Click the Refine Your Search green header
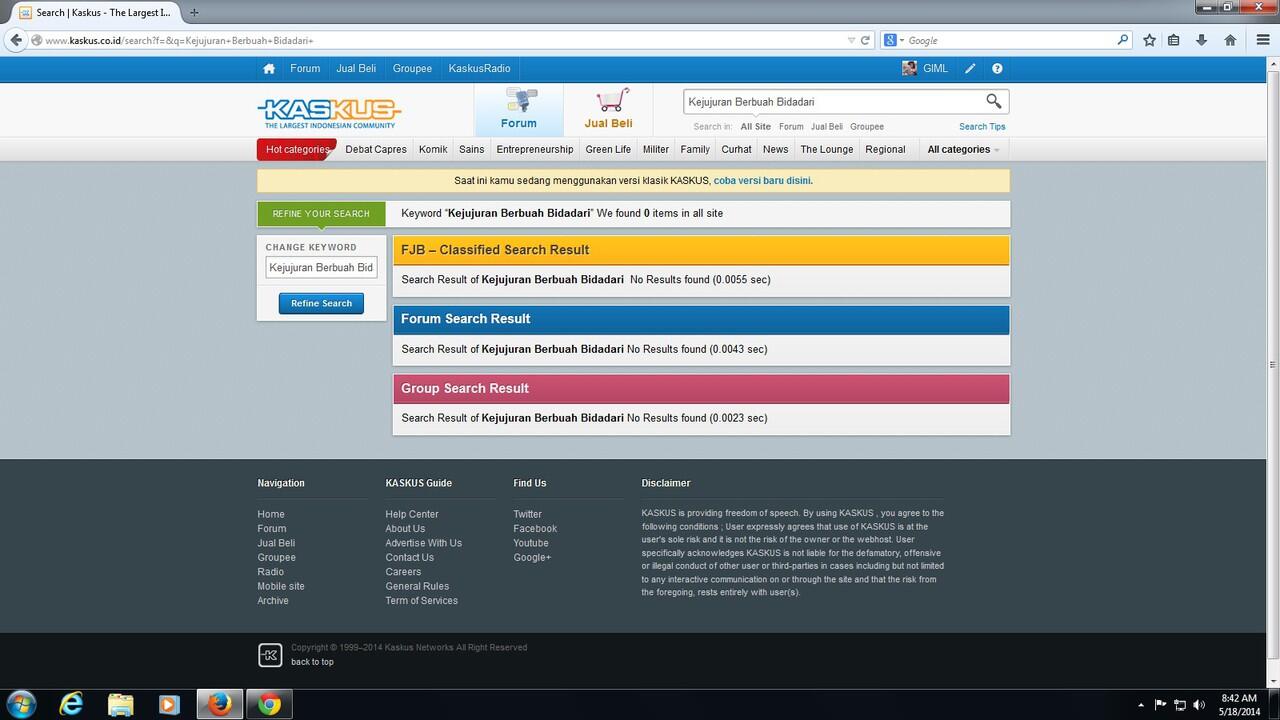Image resolution: width=1280 pixels, height=720 pixels. (x=321, y=214)
